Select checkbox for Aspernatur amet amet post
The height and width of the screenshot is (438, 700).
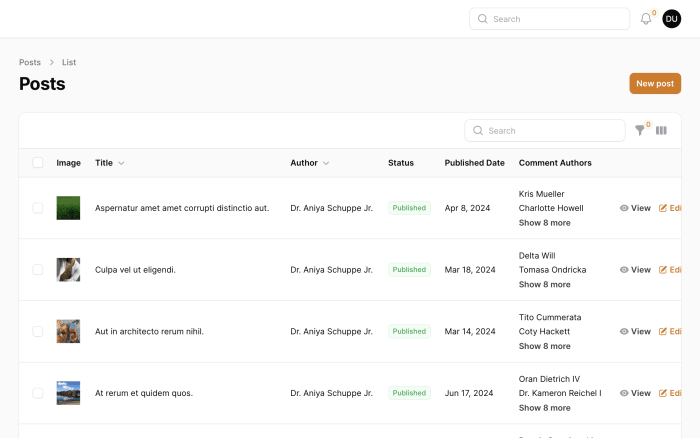[38, 208]
